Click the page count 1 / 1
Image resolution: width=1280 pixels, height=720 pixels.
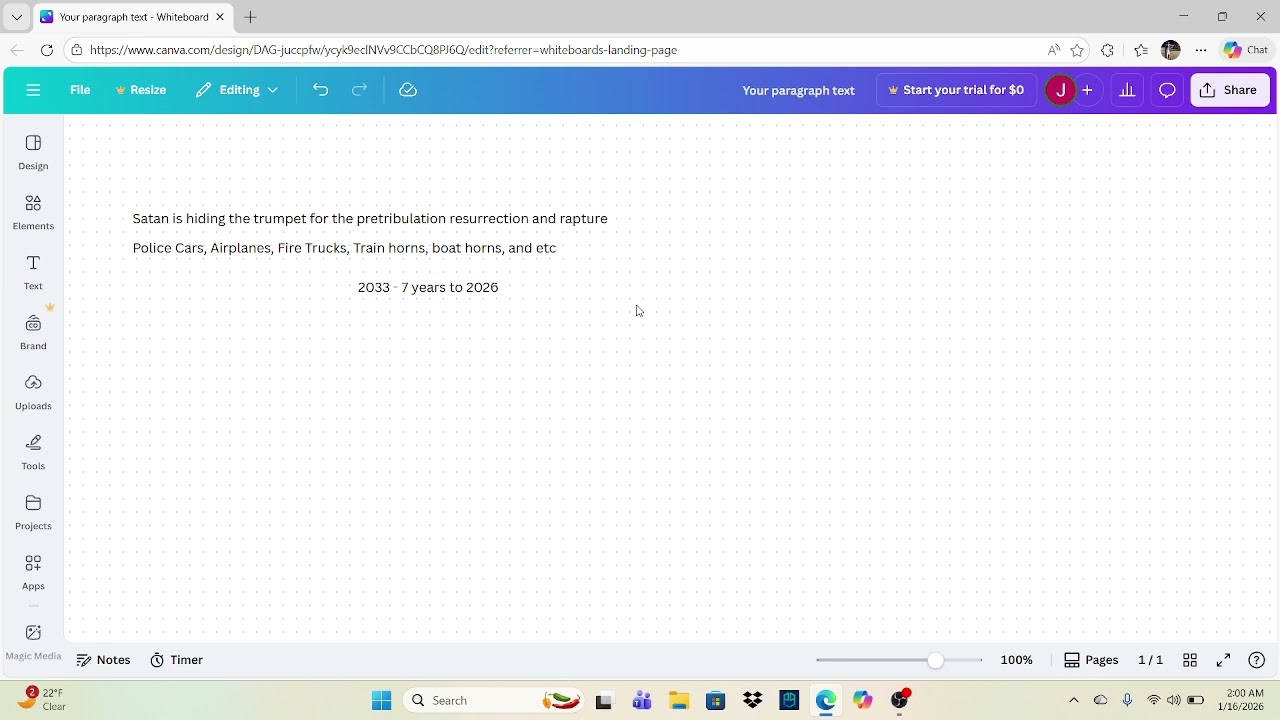pyautogui.click(x=1150, y=660)
